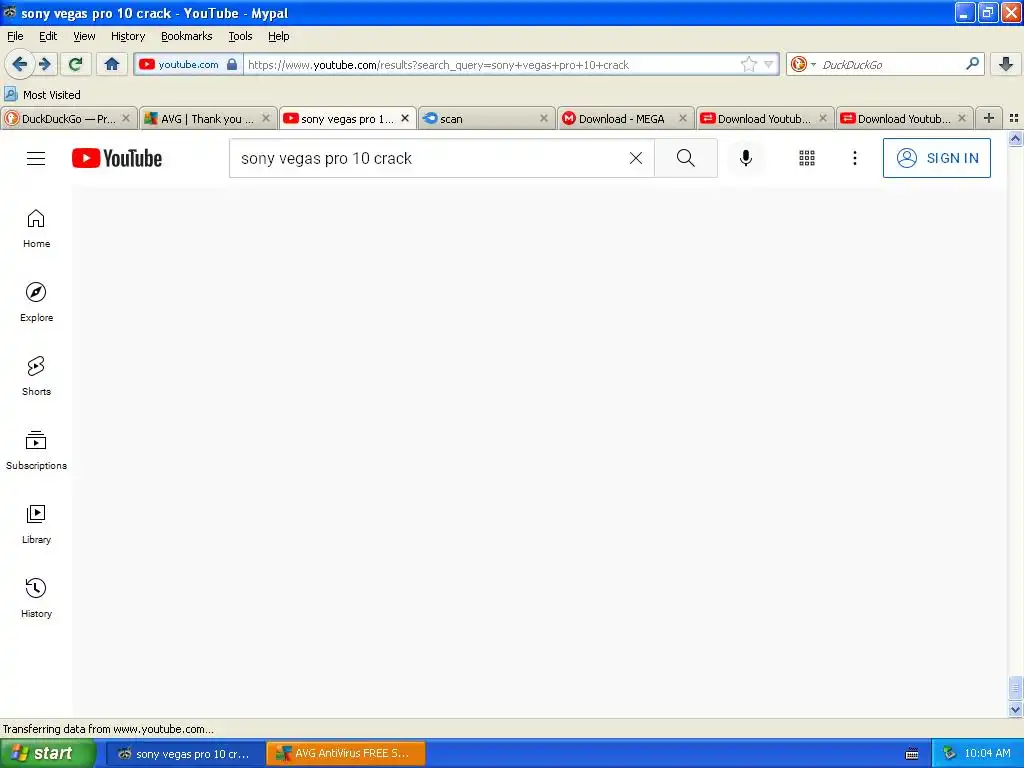Click the SIGN IN button
Viewport: 1024px width, 768px height.
point(936,158)
